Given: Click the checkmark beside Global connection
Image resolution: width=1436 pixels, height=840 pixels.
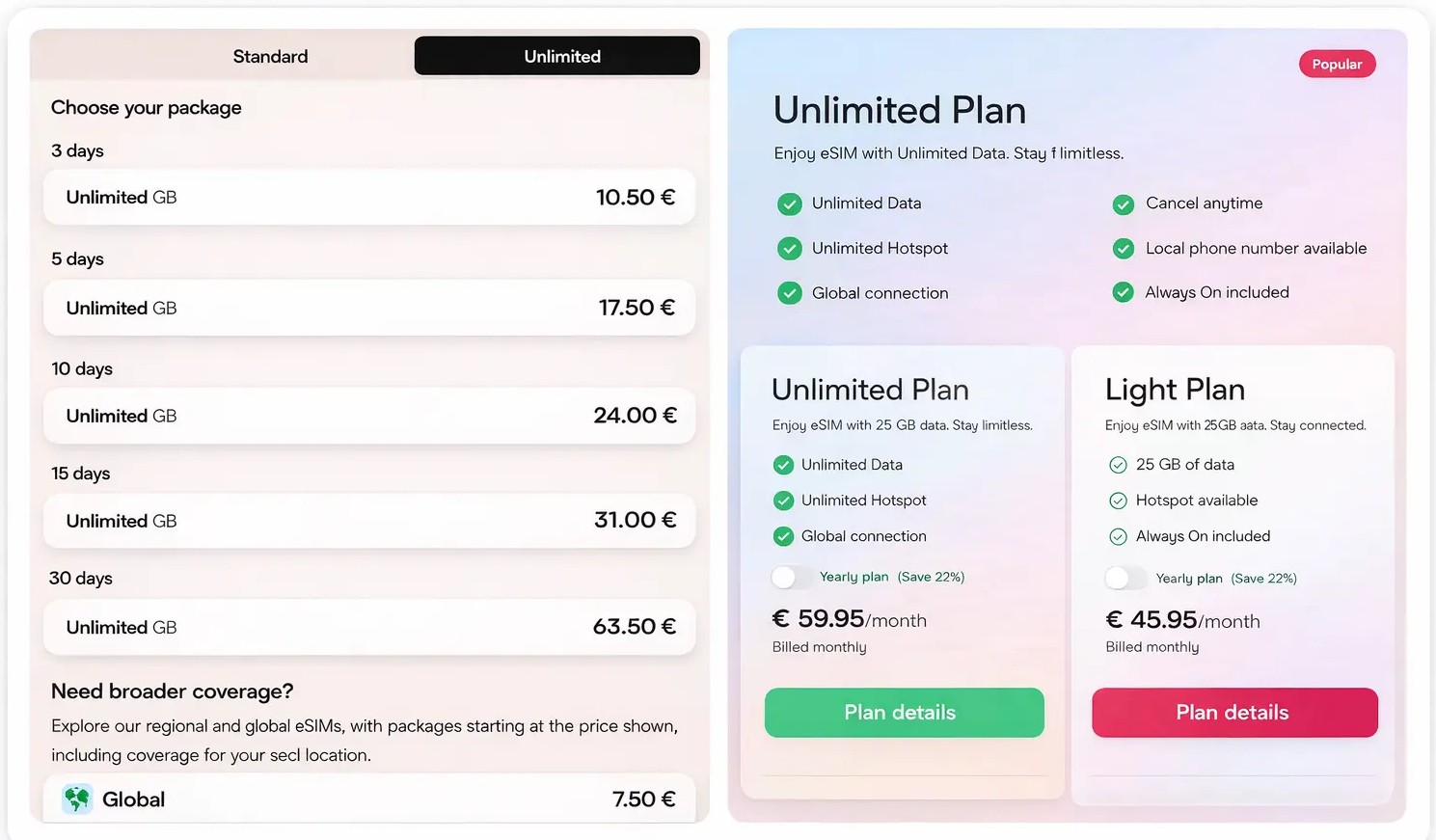Looking at the screenshot, I should pyautogui.click(x=790, y=292).
